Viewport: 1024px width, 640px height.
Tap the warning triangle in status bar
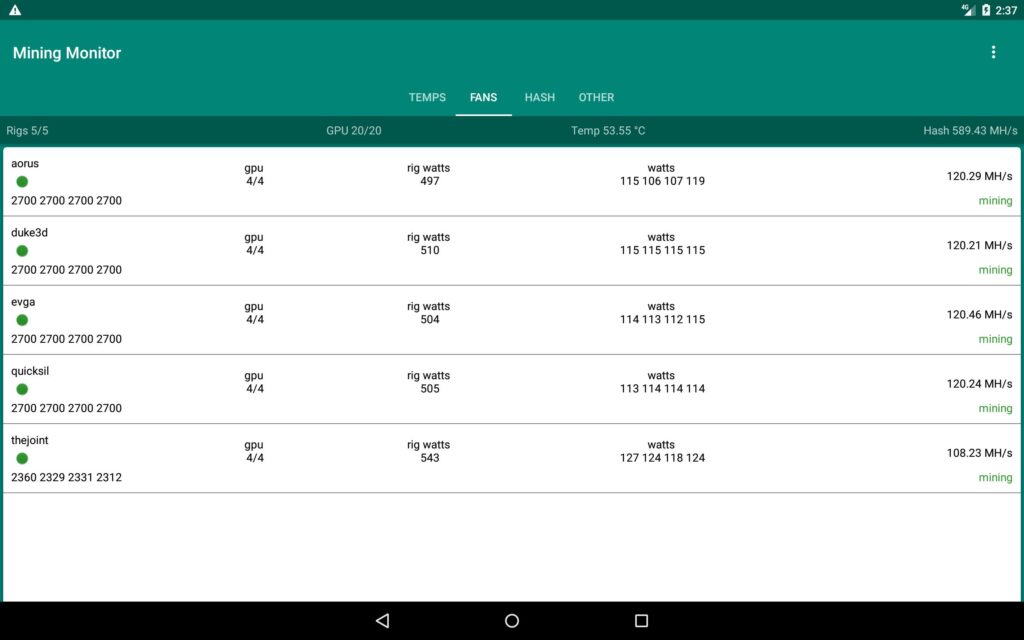15,10
